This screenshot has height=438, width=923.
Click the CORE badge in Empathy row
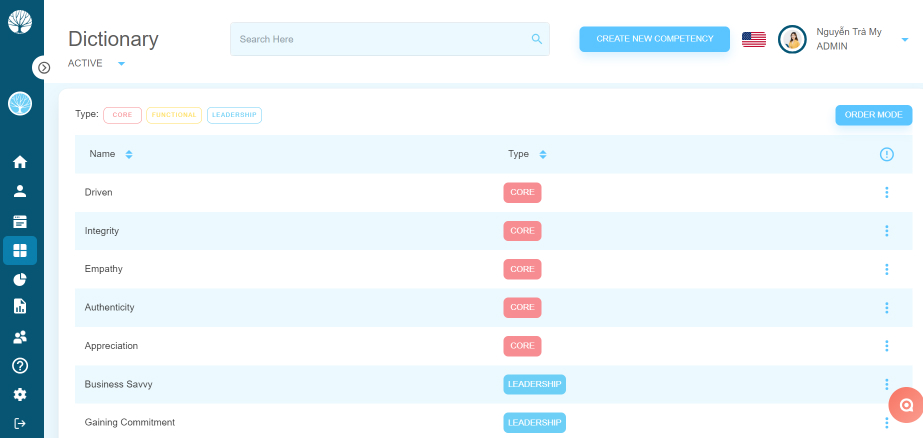coord(522,269)
